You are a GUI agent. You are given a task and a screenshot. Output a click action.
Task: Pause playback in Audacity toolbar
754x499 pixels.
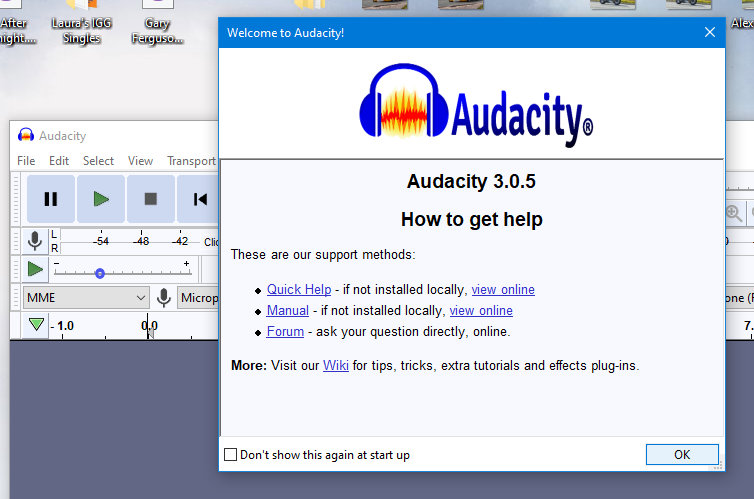pos(51,199)
